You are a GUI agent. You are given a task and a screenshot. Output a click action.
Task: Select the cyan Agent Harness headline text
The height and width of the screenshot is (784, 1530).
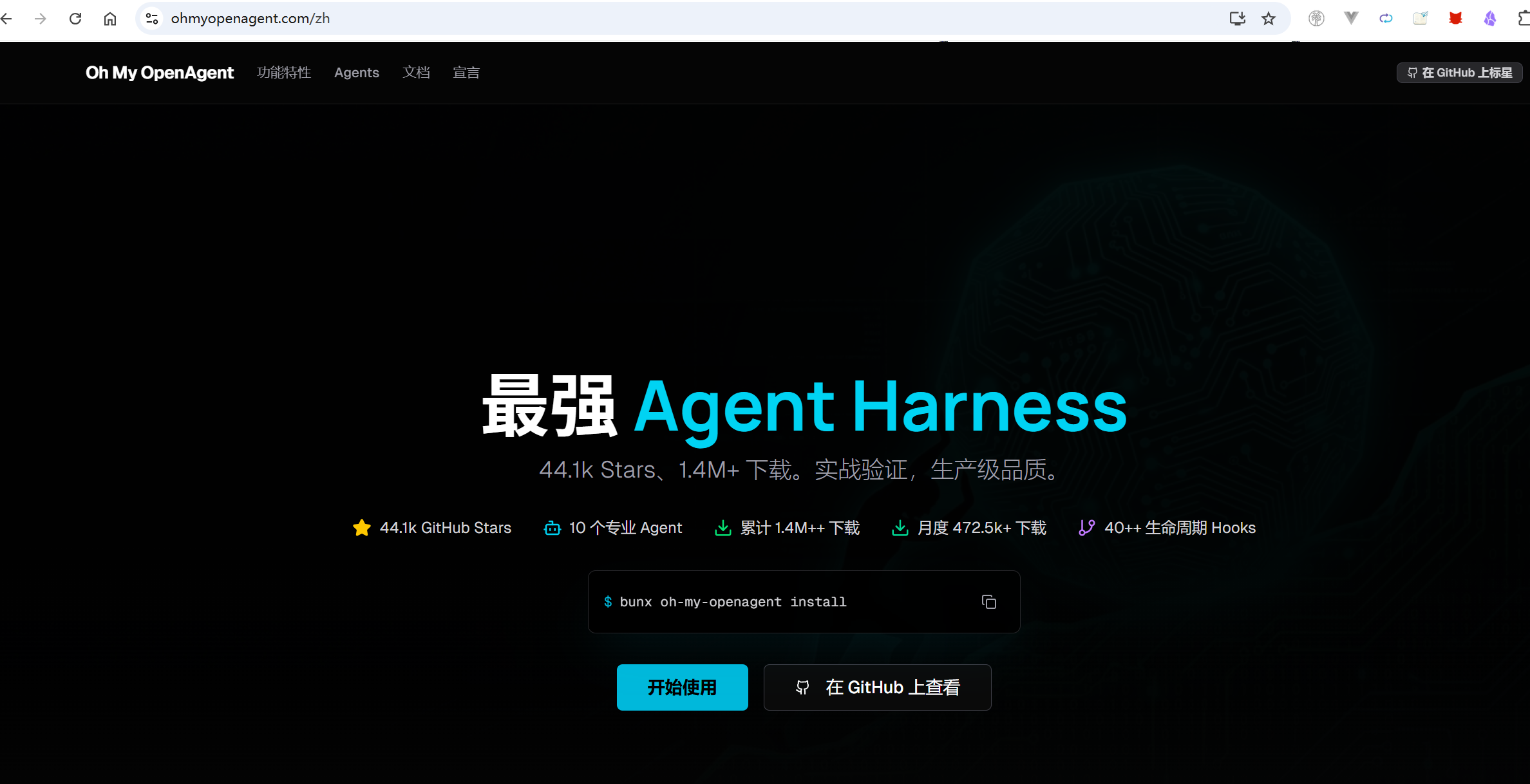(x=879, y=407)
